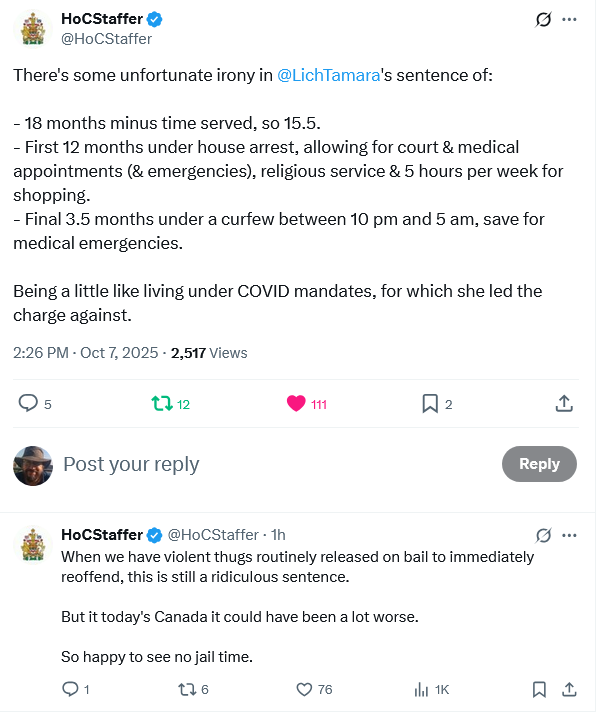Click the comment icon on reply post

pyautogui.click(x=70, y=689)
